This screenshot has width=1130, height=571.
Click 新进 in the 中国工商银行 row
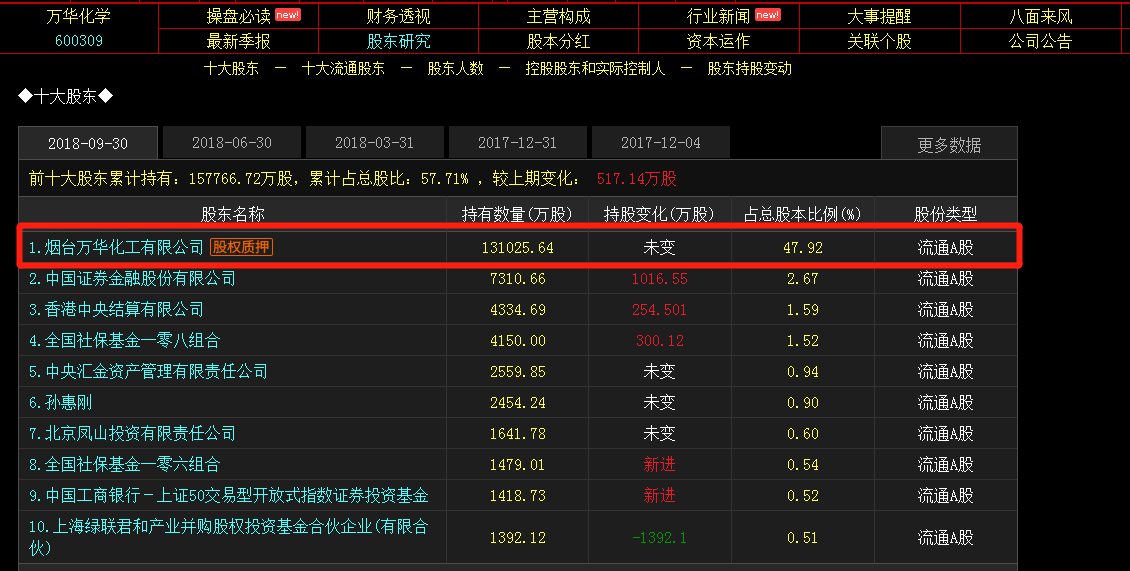coord(659,495)
